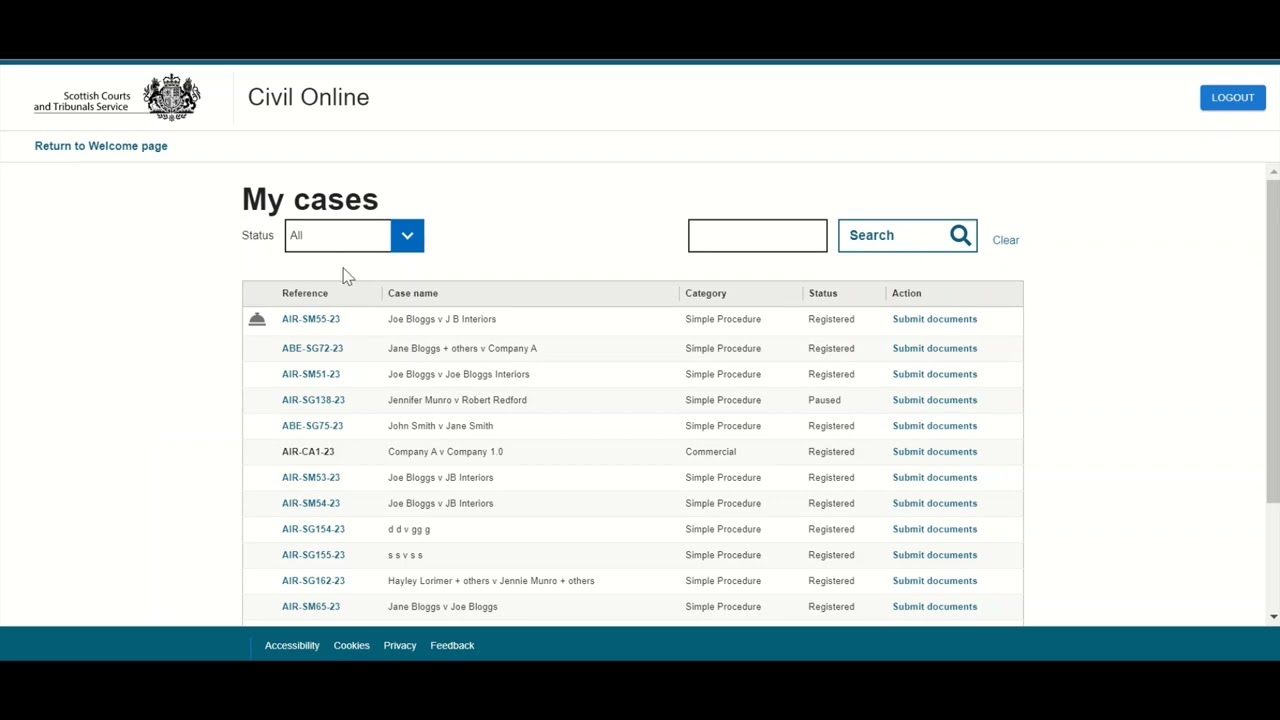Click the scrollbar up arrow

[x=1273, y=172]
